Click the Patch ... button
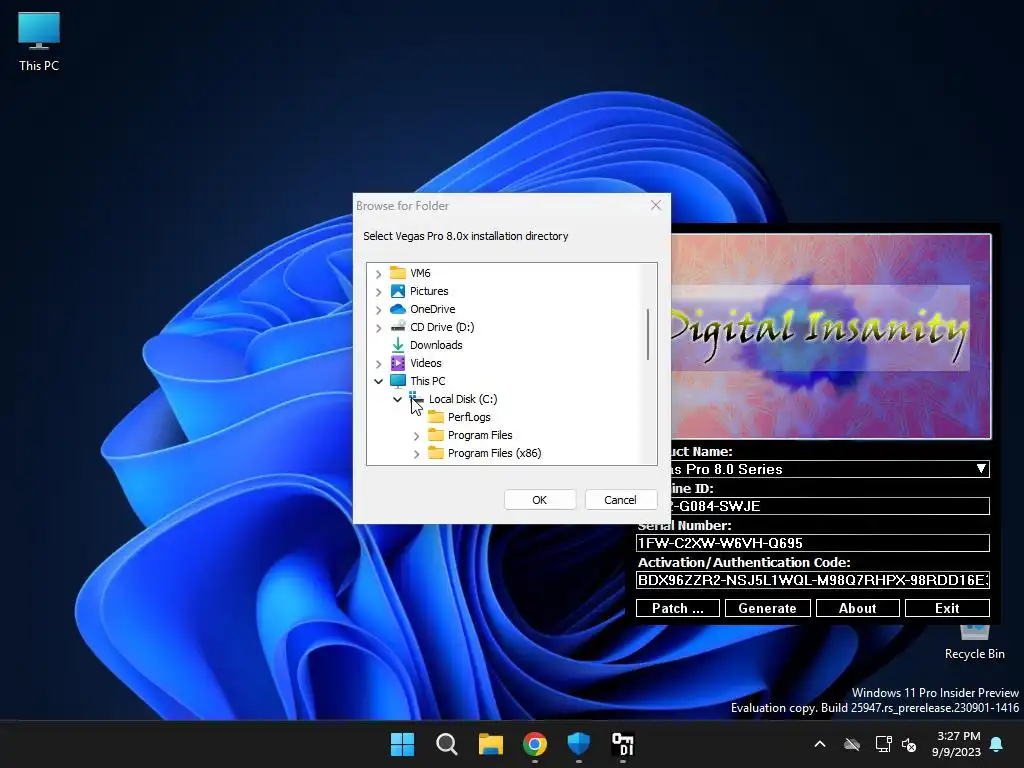1024x768 pixels. click(678, 608)
